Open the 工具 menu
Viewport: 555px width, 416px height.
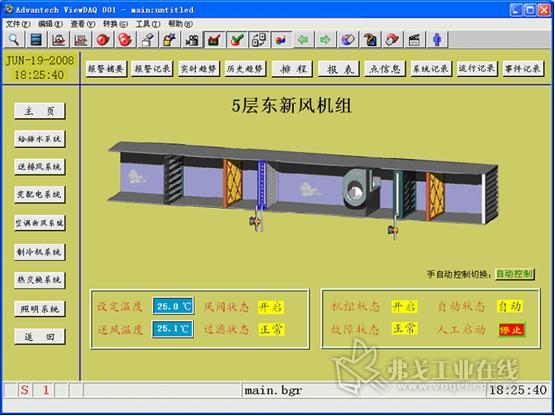tap(148, 24)
